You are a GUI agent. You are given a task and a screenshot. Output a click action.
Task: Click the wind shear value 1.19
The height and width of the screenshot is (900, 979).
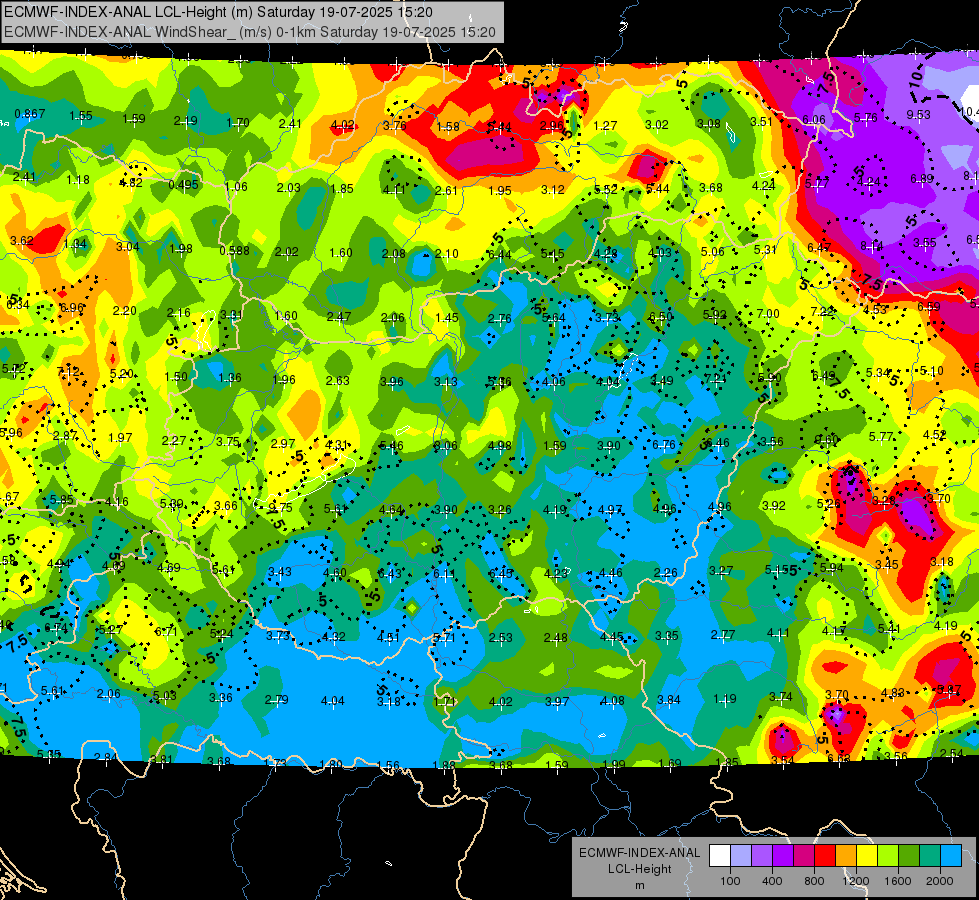pos(724,699)
